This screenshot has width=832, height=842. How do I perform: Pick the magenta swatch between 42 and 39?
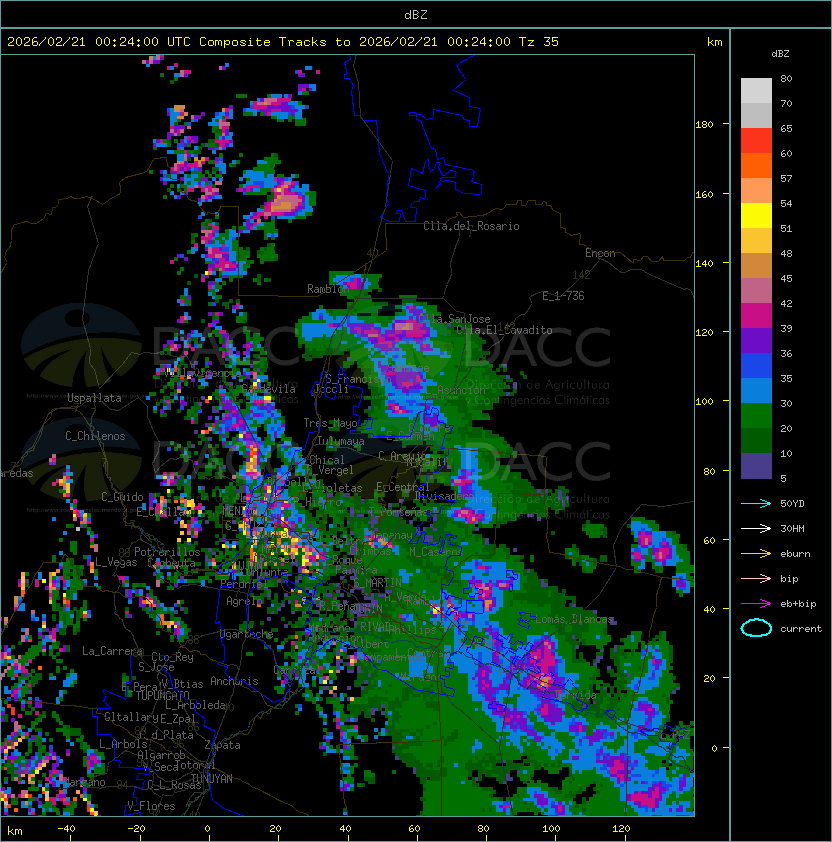click(756, 316)
